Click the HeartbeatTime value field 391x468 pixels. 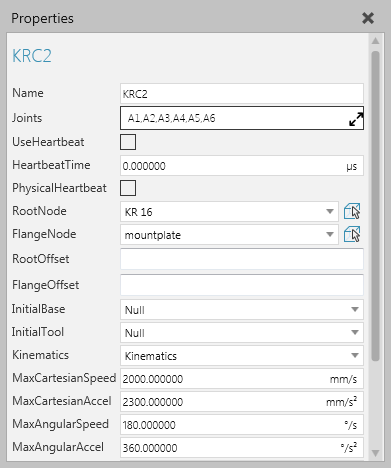[x=242, y=165]
